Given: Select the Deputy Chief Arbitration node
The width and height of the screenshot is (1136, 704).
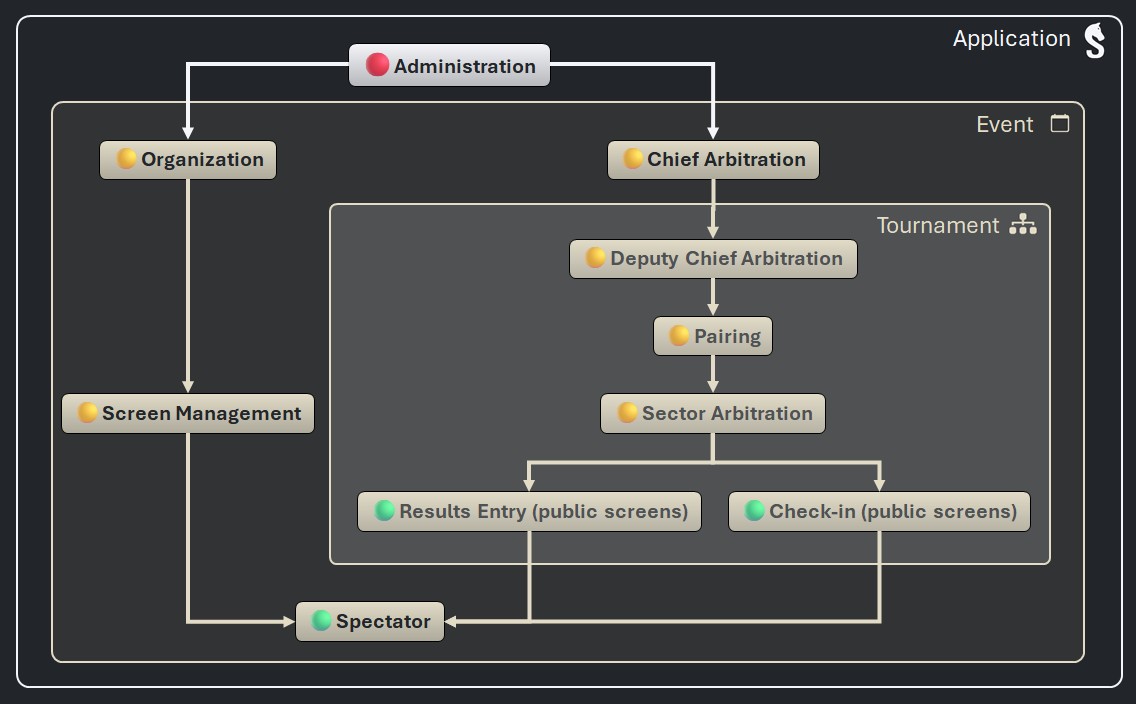Looking at the screenshot, I should (713, 259).
